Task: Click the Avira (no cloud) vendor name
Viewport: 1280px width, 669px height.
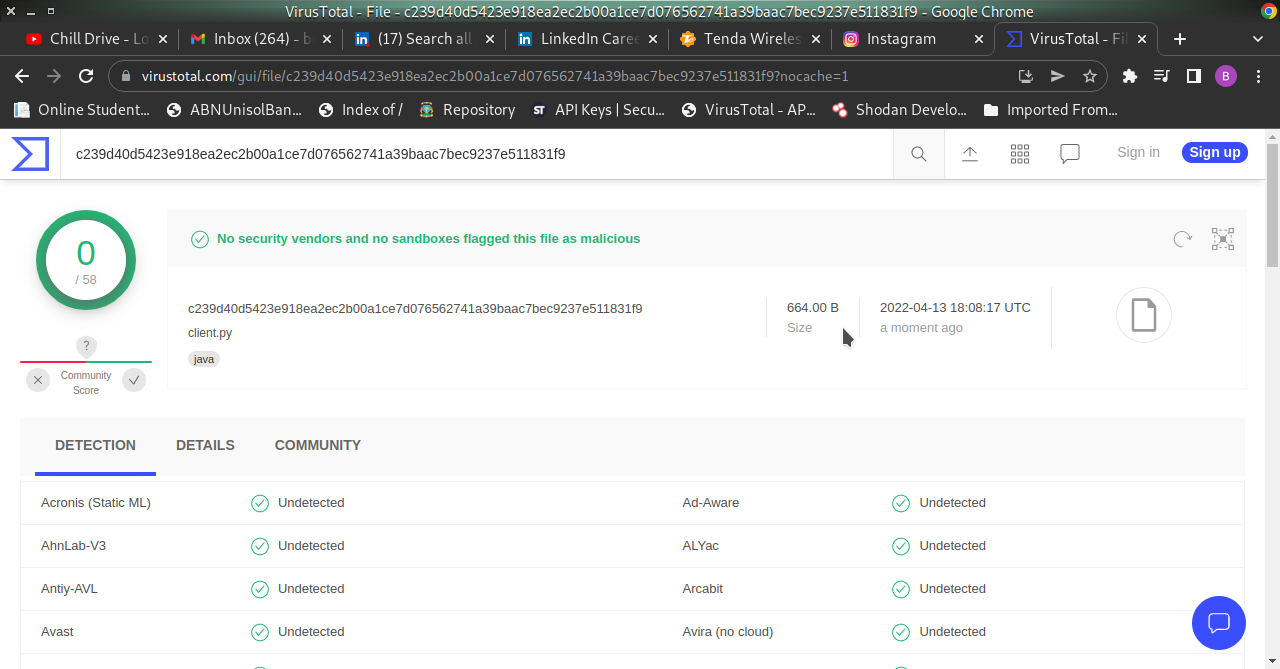Action: pyautogui.click(x=728, y=632)
